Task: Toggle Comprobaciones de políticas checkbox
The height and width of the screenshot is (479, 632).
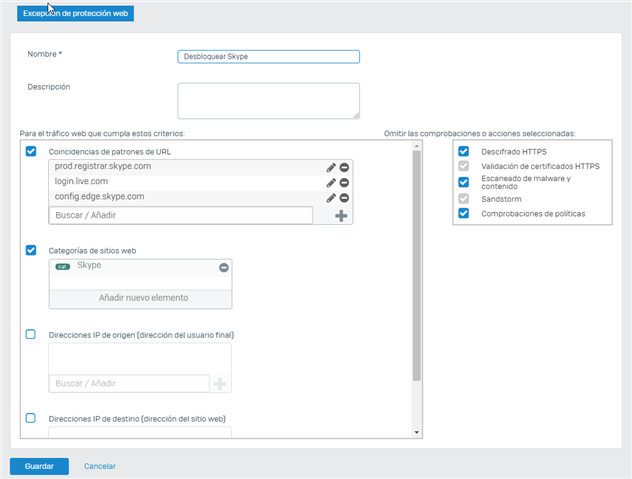Action: (x=464, y=213)
